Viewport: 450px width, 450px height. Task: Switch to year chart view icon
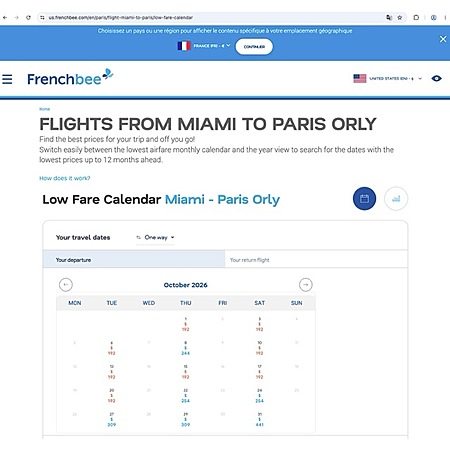[396, 199]
